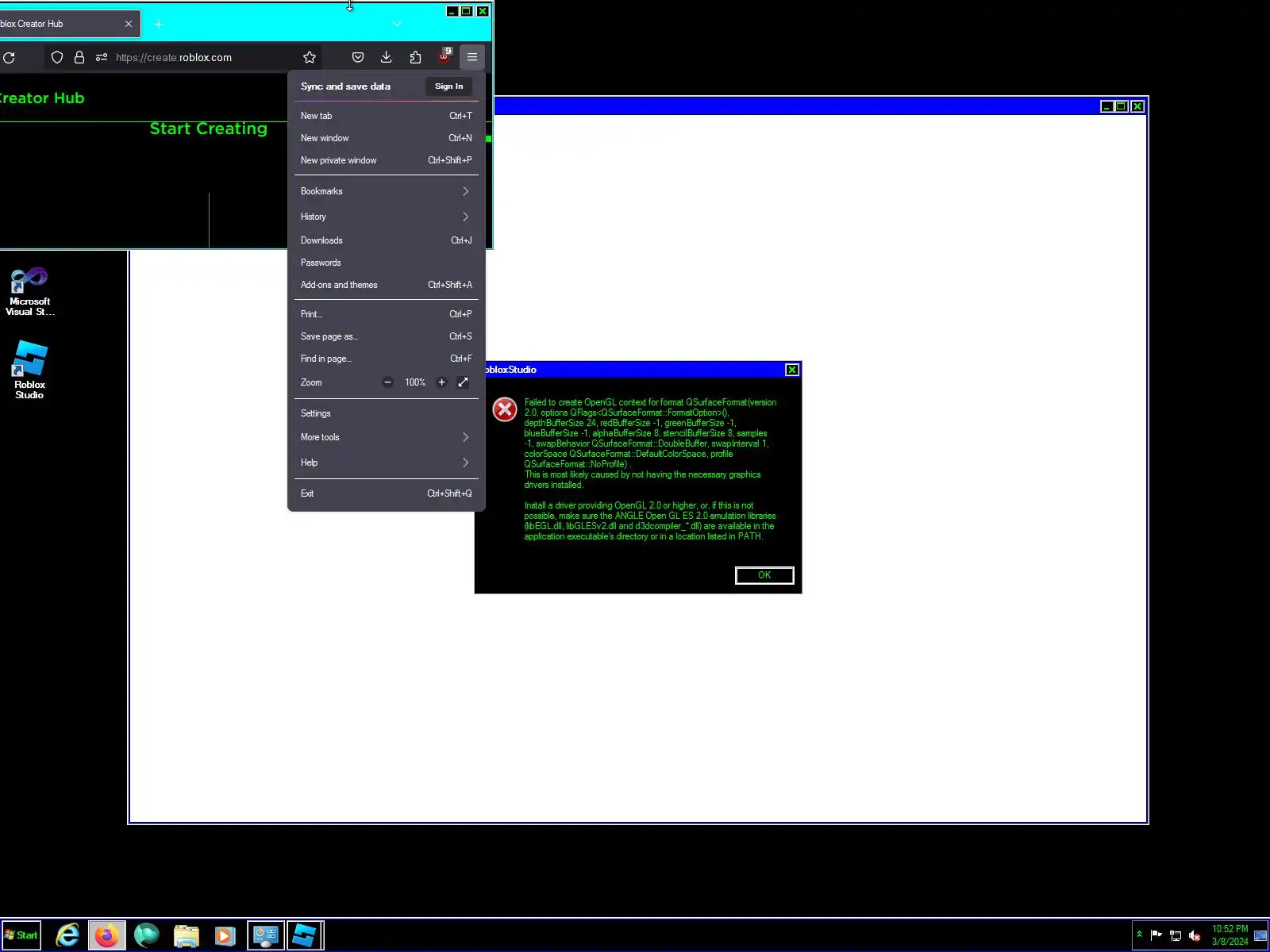
Task: Click the Creator Hub page link
Action: click(x=41, y=98)
